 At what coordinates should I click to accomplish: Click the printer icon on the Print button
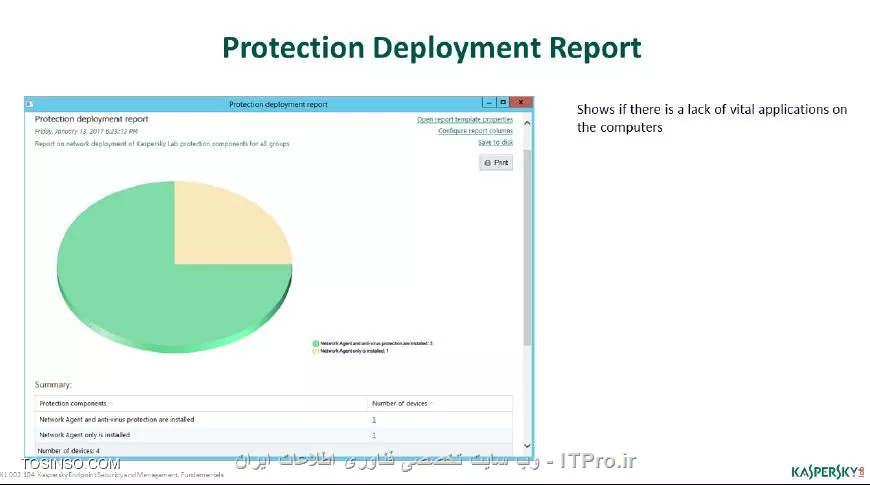pyautogui.click(x=488, y=163)
